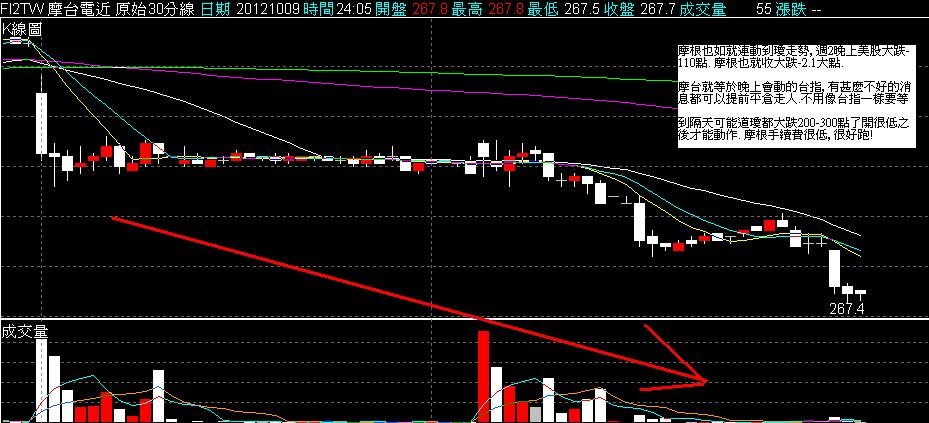
Task: Click the note line starting "摩根也如就連動"
Action: tap(791, 52)
